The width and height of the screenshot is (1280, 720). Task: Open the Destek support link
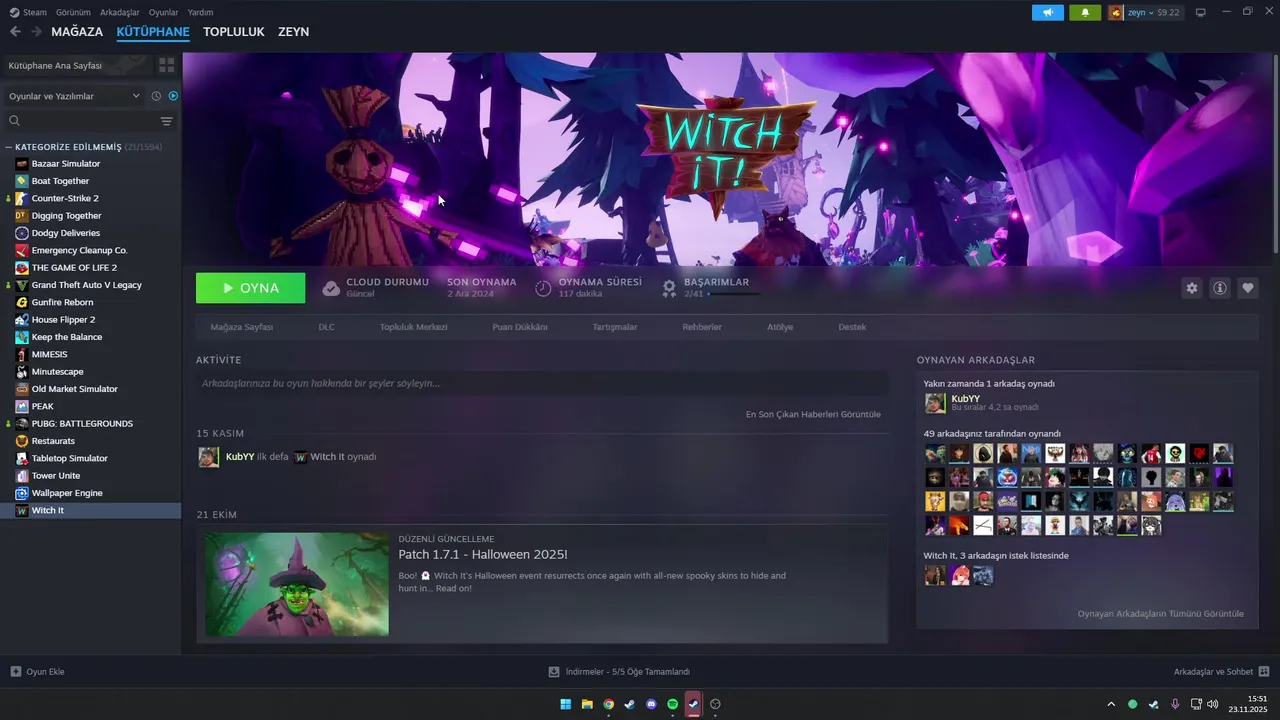tap(852, 327)
